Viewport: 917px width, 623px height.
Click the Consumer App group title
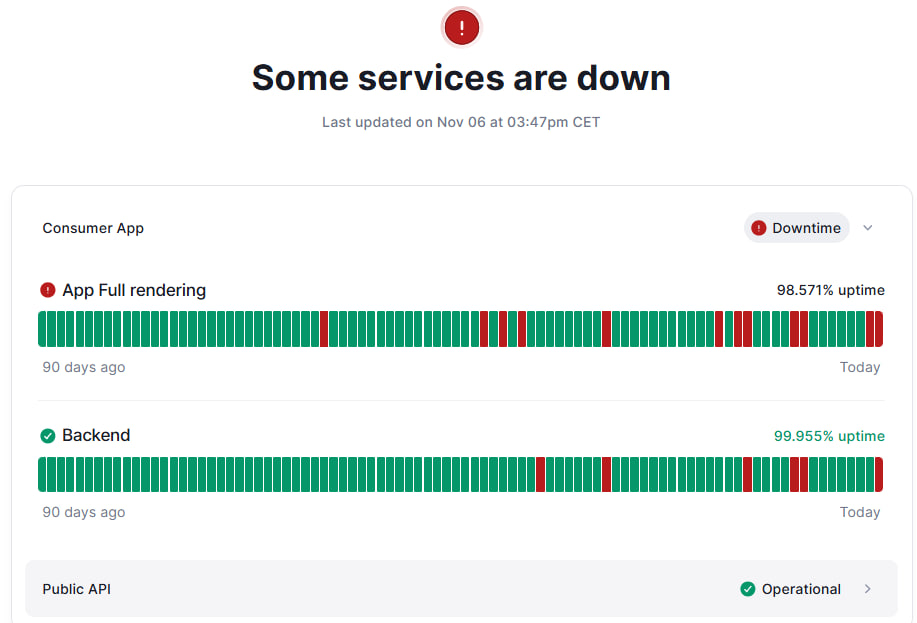[93, 228]
